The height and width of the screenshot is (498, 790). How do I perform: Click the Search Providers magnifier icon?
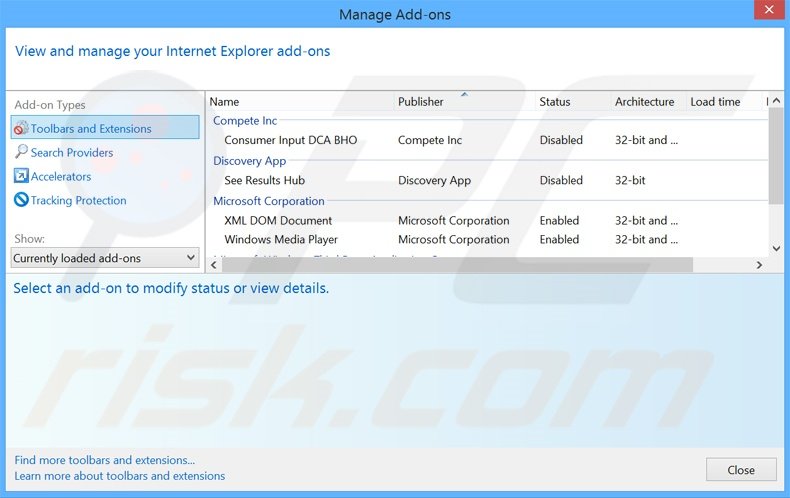[21, 152]
